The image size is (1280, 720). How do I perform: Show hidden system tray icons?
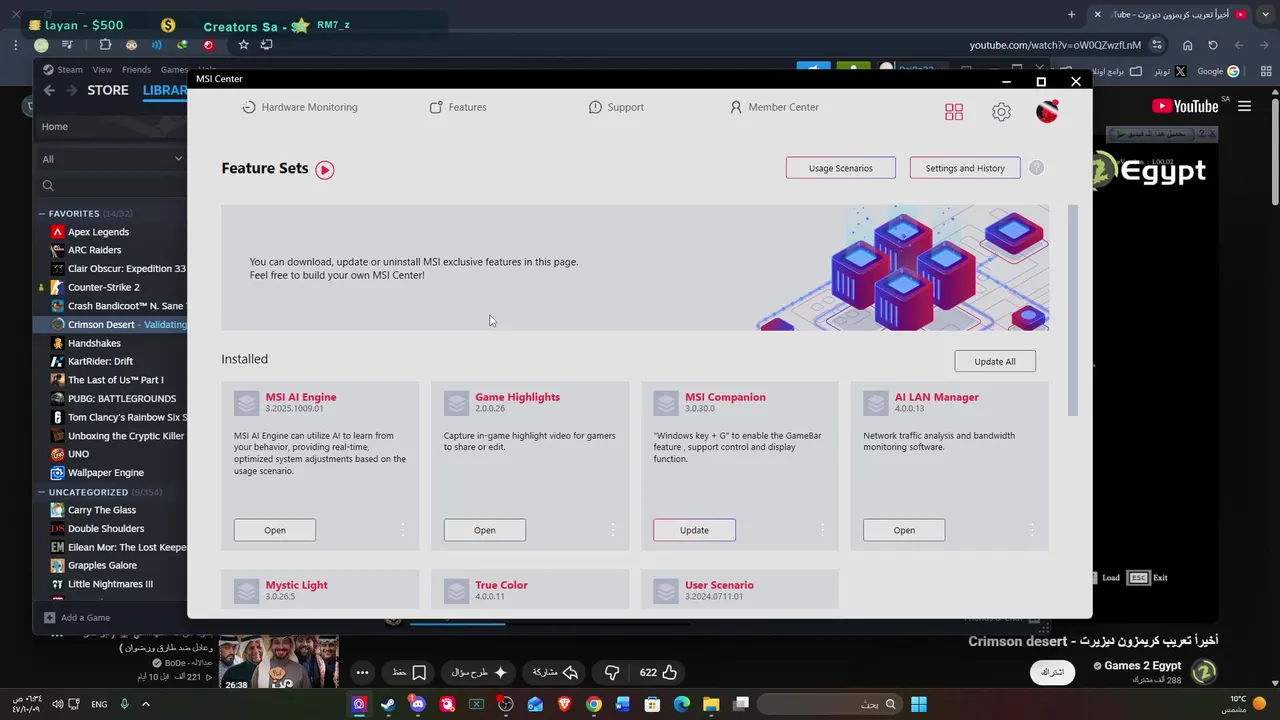click(146, 704)
